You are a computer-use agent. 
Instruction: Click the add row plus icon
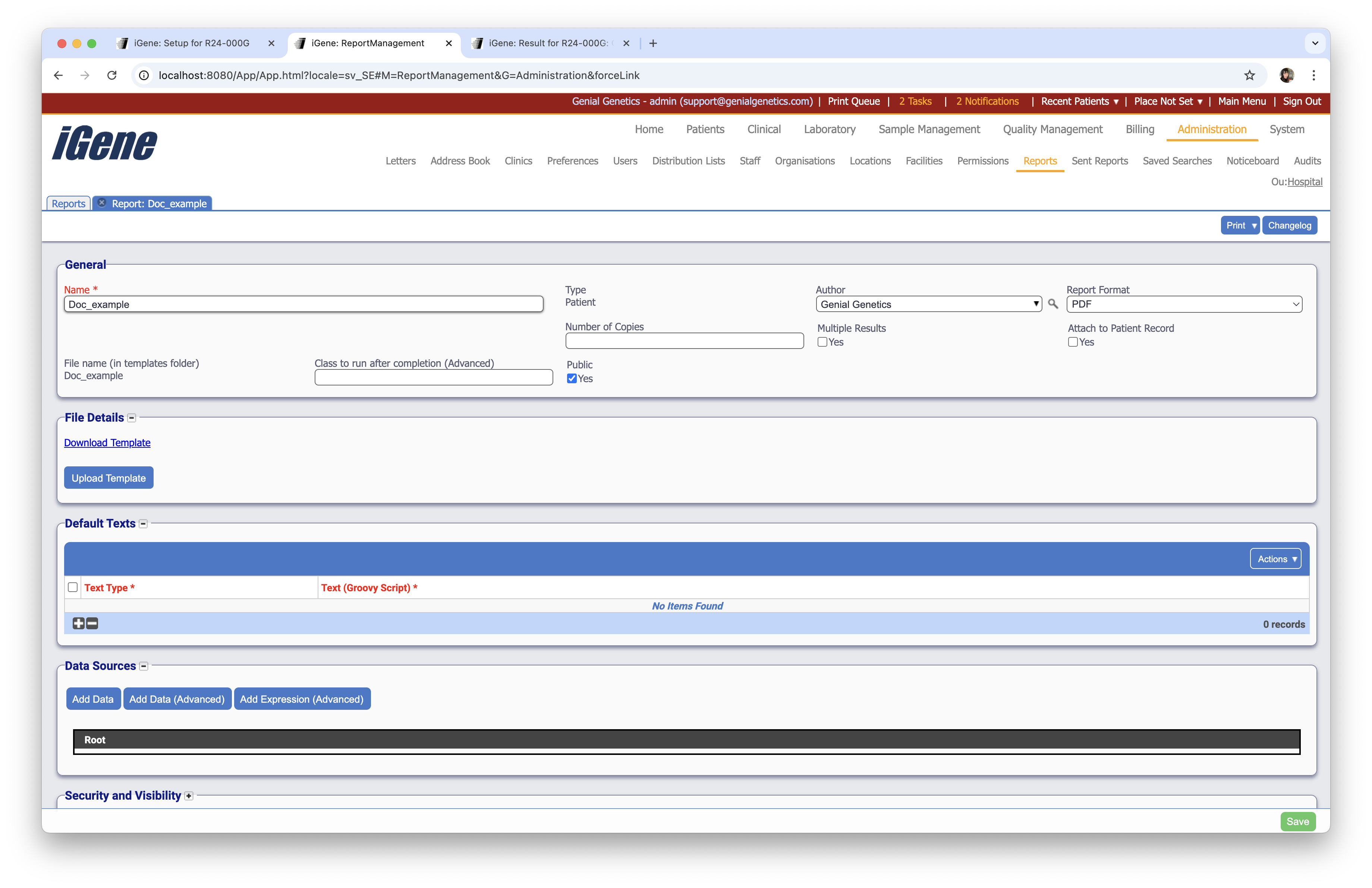pos(78,624)
